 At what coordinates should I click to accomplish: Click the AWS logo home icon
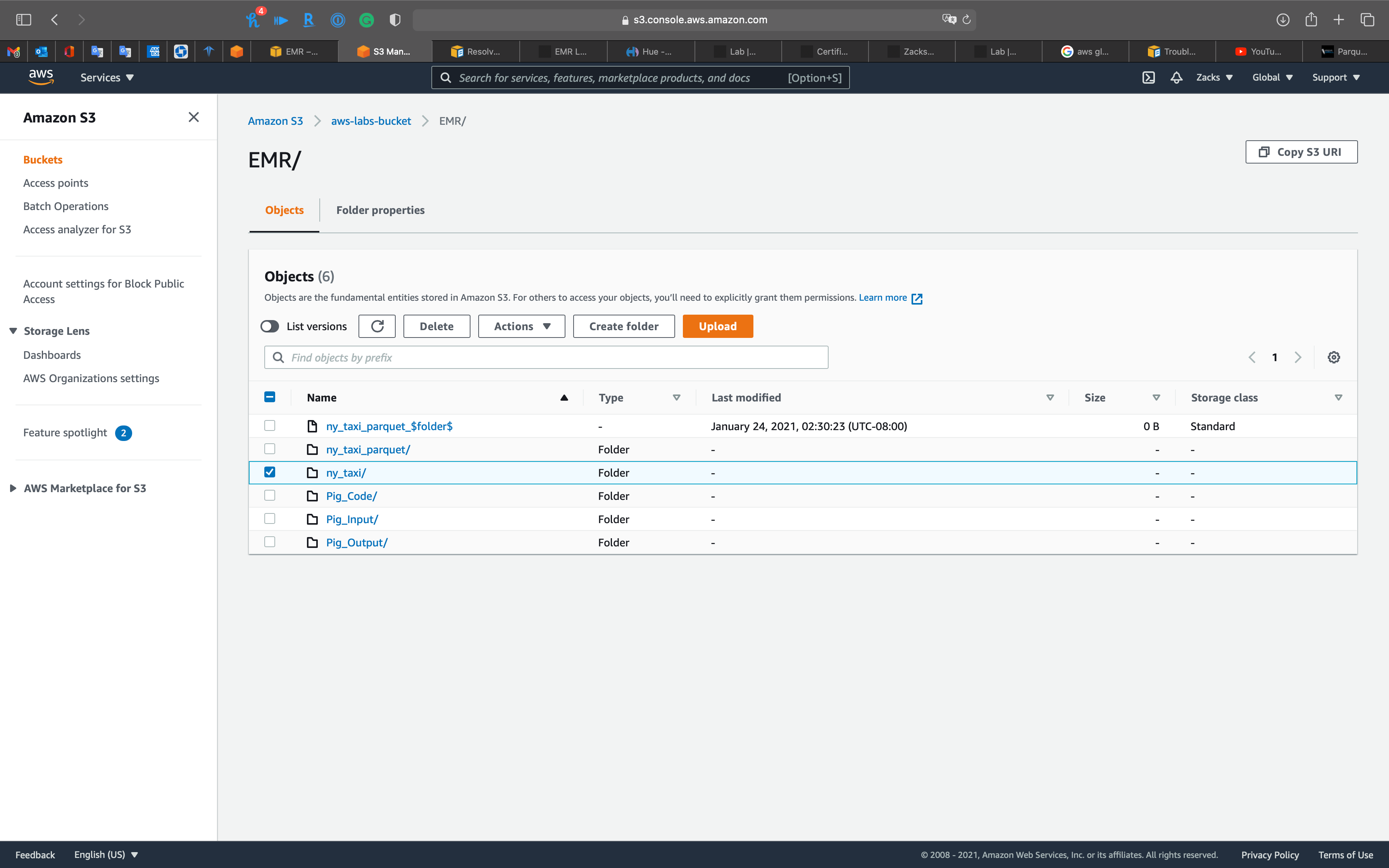(41, 77)
